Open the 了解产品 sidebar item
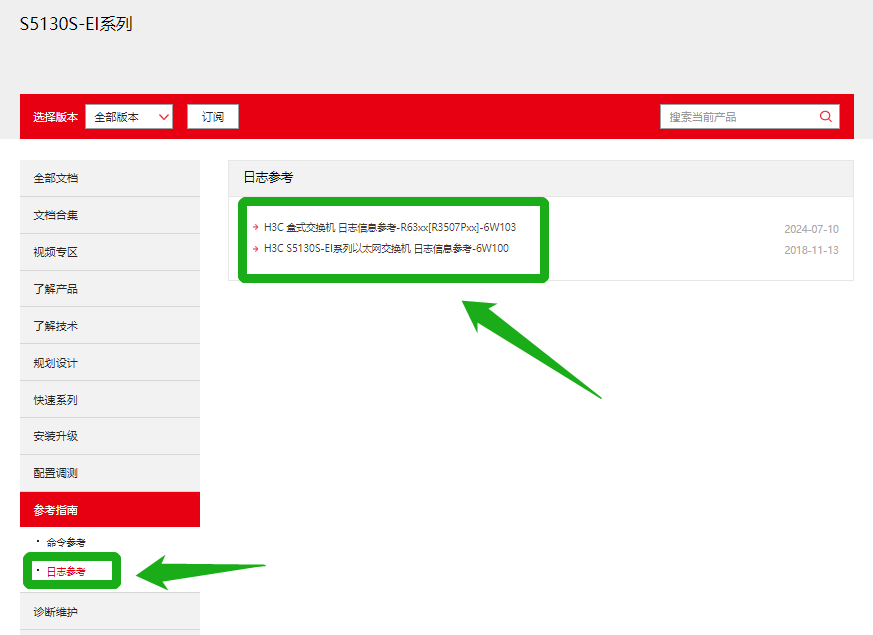Image resolution: width=873 pixels, height=635 pixels. click(x=110, y=289)
